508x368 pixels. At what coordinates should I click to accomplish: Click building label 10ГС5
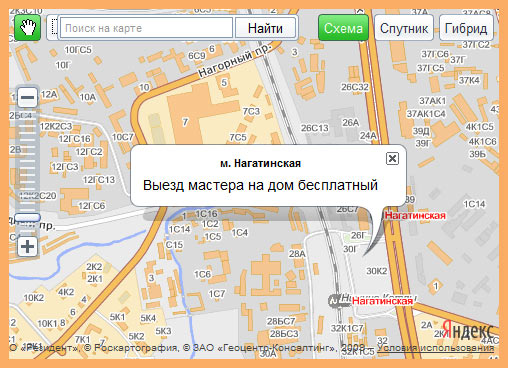(78, 50)
